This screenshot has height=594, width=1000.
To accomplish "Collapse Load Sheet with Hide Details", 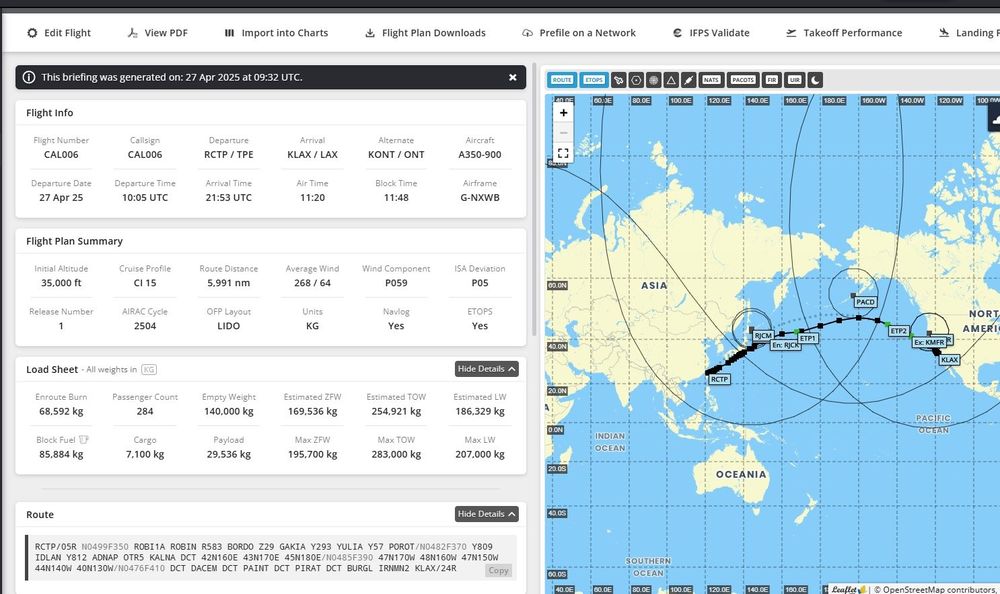I will [487, 369].
